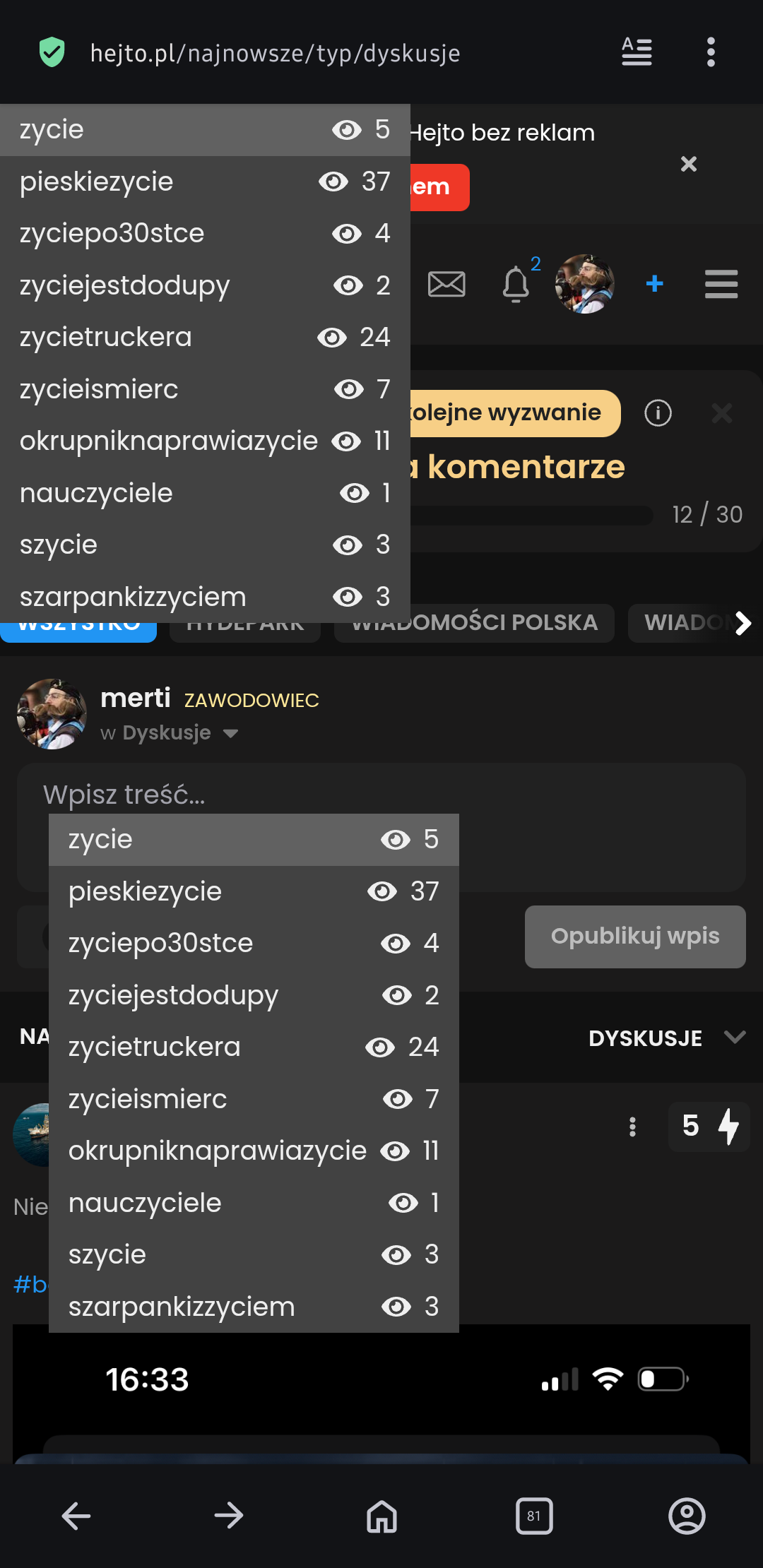The height and width of the screenshot is (1568, 763).
Task: Open browser three-dot overflow menu
Action: [711, 52]
